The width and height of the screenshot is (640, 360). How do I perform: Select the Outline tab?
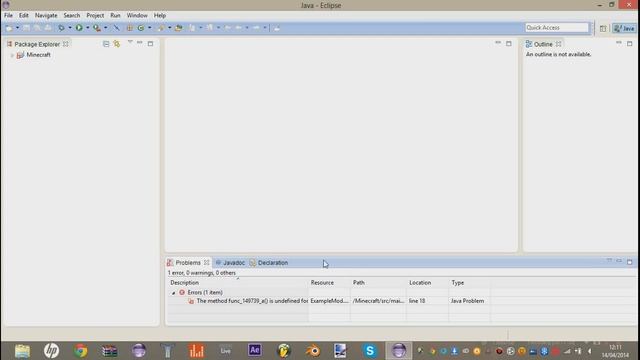pyautogui.click(x=543, y=44)
